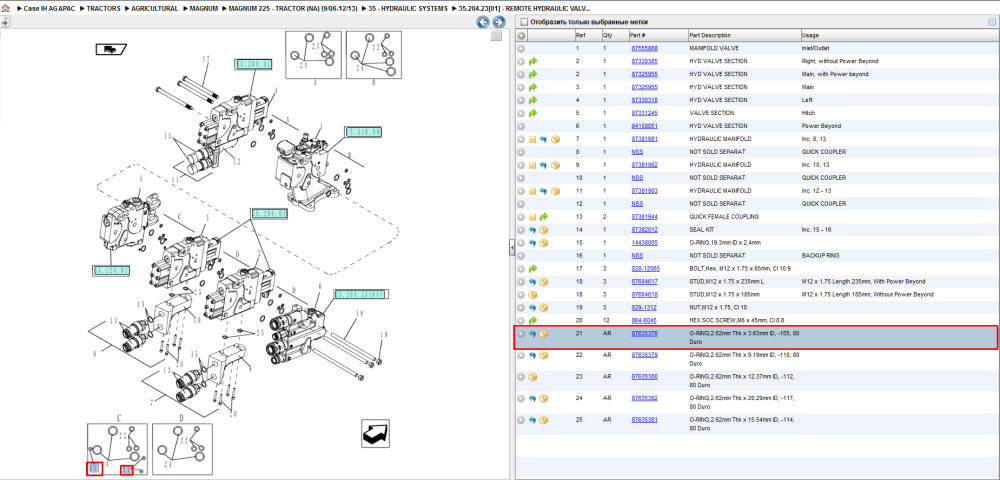Click package box icon for part 87381983
This screenshot has width=1000, height=480.
tap(555, 191)
